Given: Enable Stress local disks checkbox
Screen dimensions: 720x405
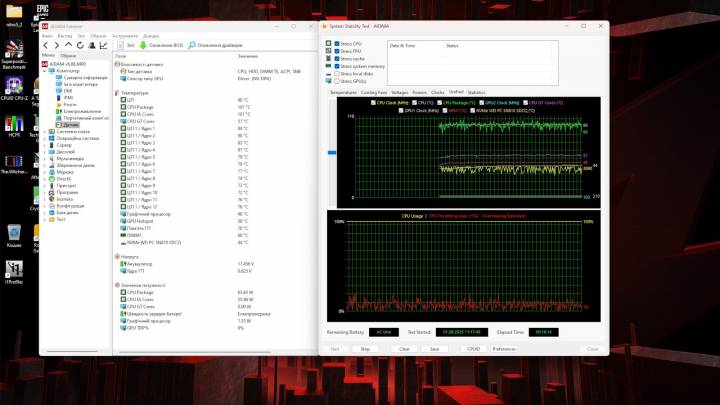Looking at the screenshot, I should coord(337,73).
